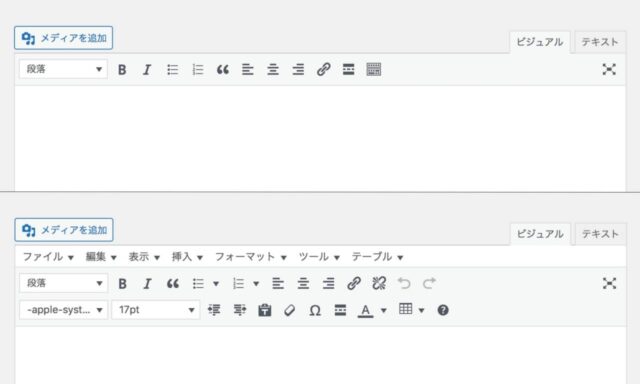Toggle Italic in the upper editor toolbar

(147, 70)
